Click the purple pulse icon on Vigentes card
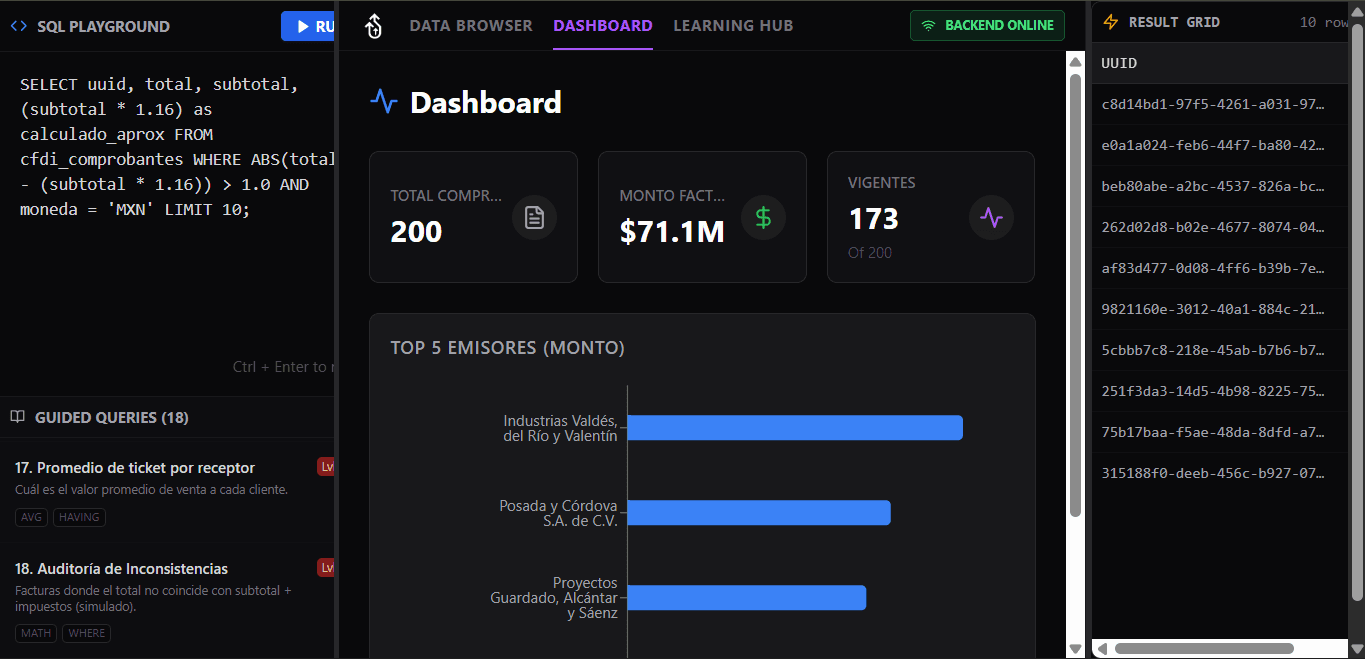The height and width of the screenshot is (659, 1365). click(x=991, y=217)
